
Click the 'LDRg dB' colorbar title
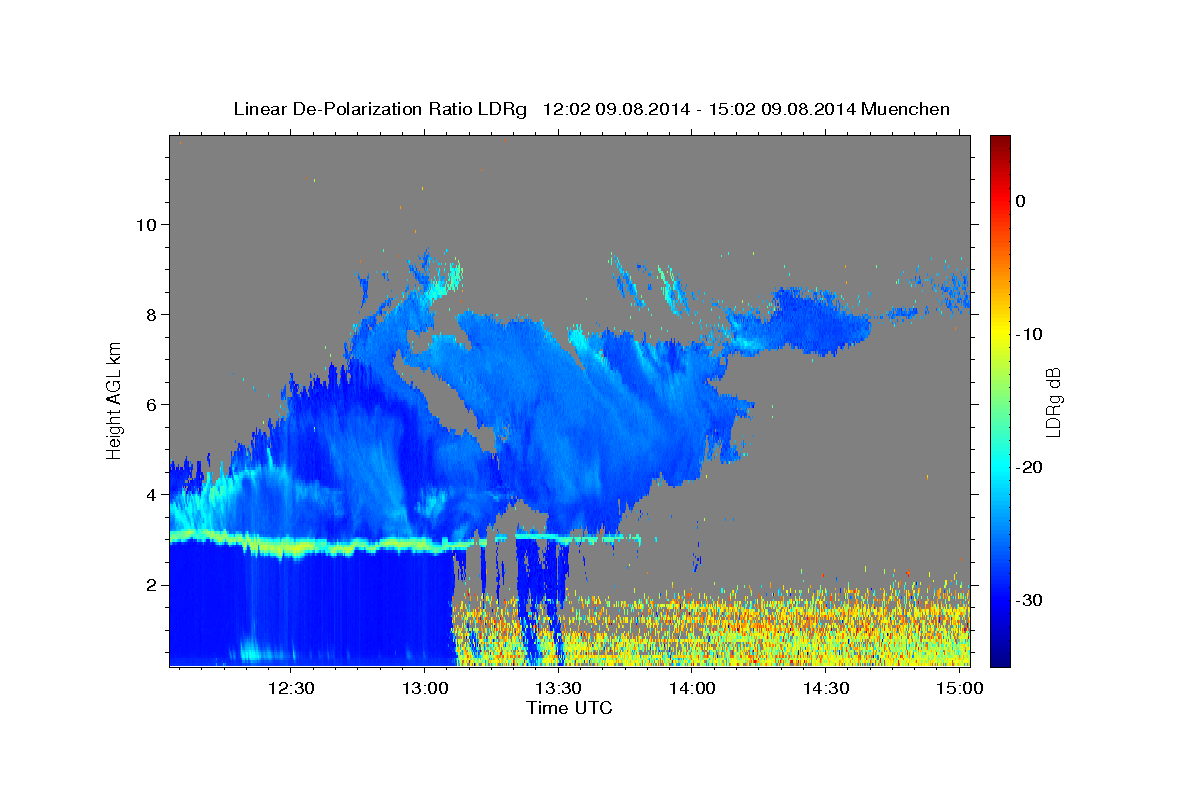tap(1053, 400)
